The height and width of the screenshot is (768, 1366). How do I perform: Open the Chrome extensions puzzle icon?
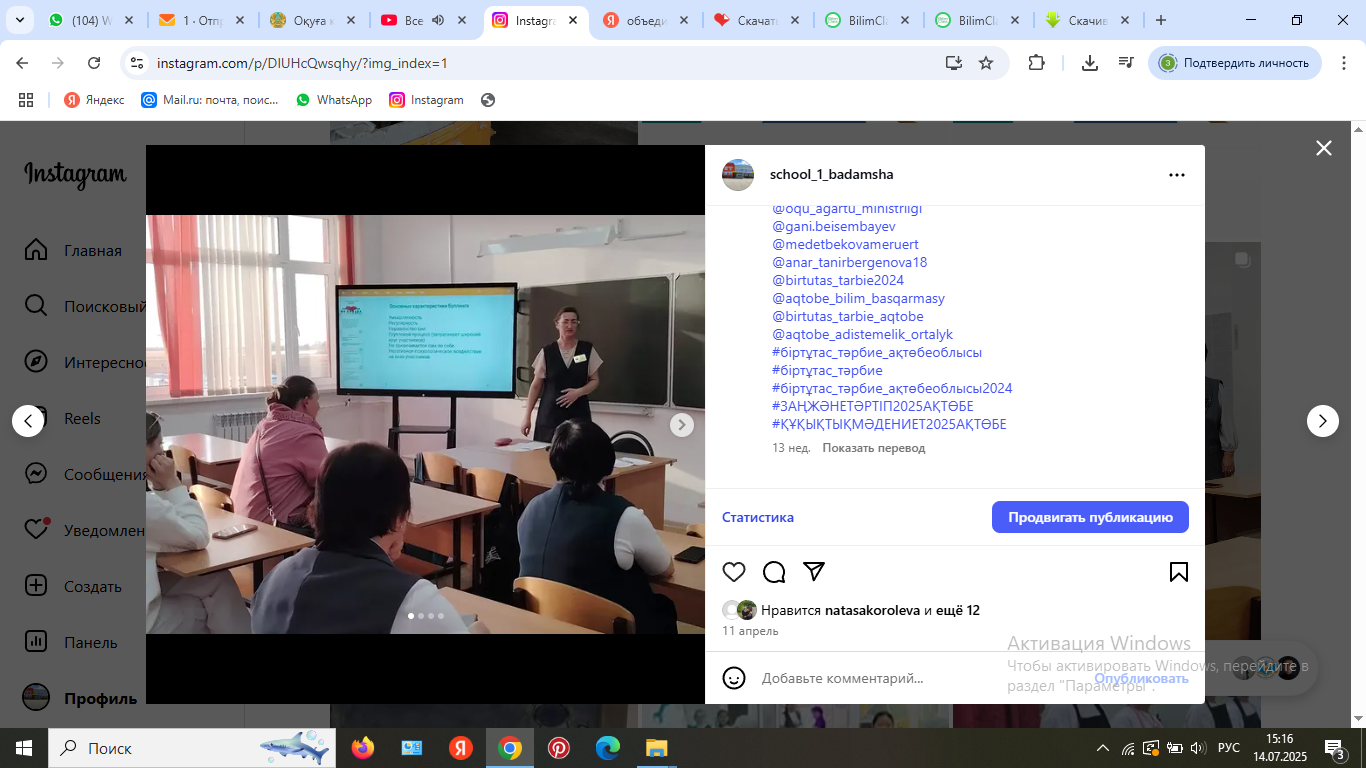point(1036,63)
